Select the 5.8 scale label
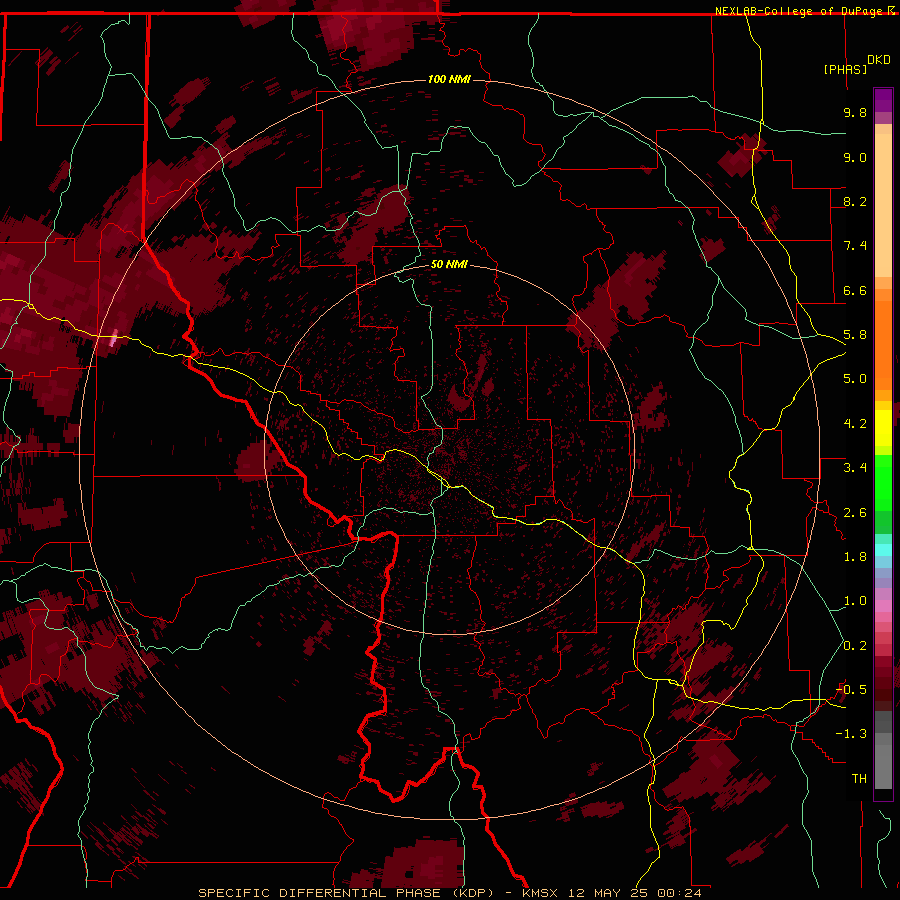Image resolution: width=900 pixels, height=900 pixels. click(x=855, y=335)
